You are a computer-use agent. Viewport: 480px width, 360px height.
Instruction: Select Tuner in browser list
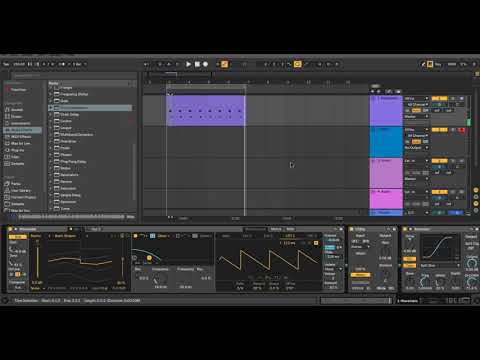[x=65, y=209]
